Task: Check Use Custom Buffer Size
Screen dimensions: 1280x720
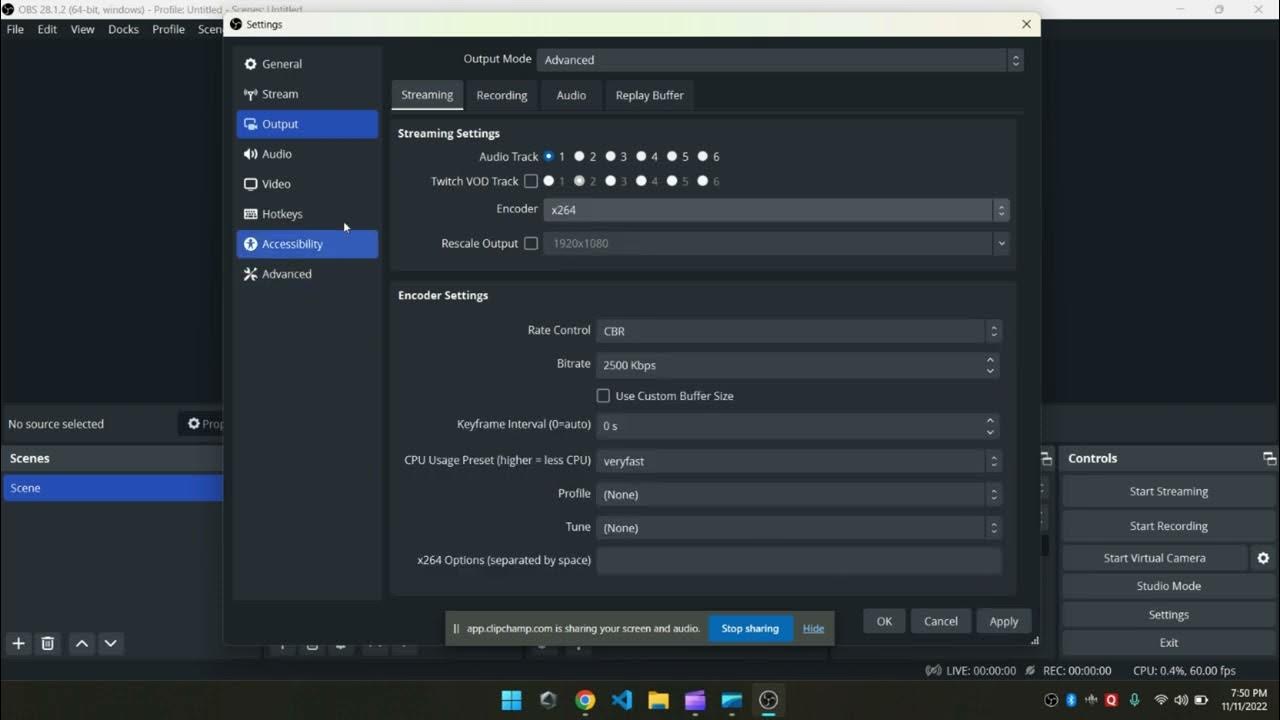Action: [x=603, y=396]
